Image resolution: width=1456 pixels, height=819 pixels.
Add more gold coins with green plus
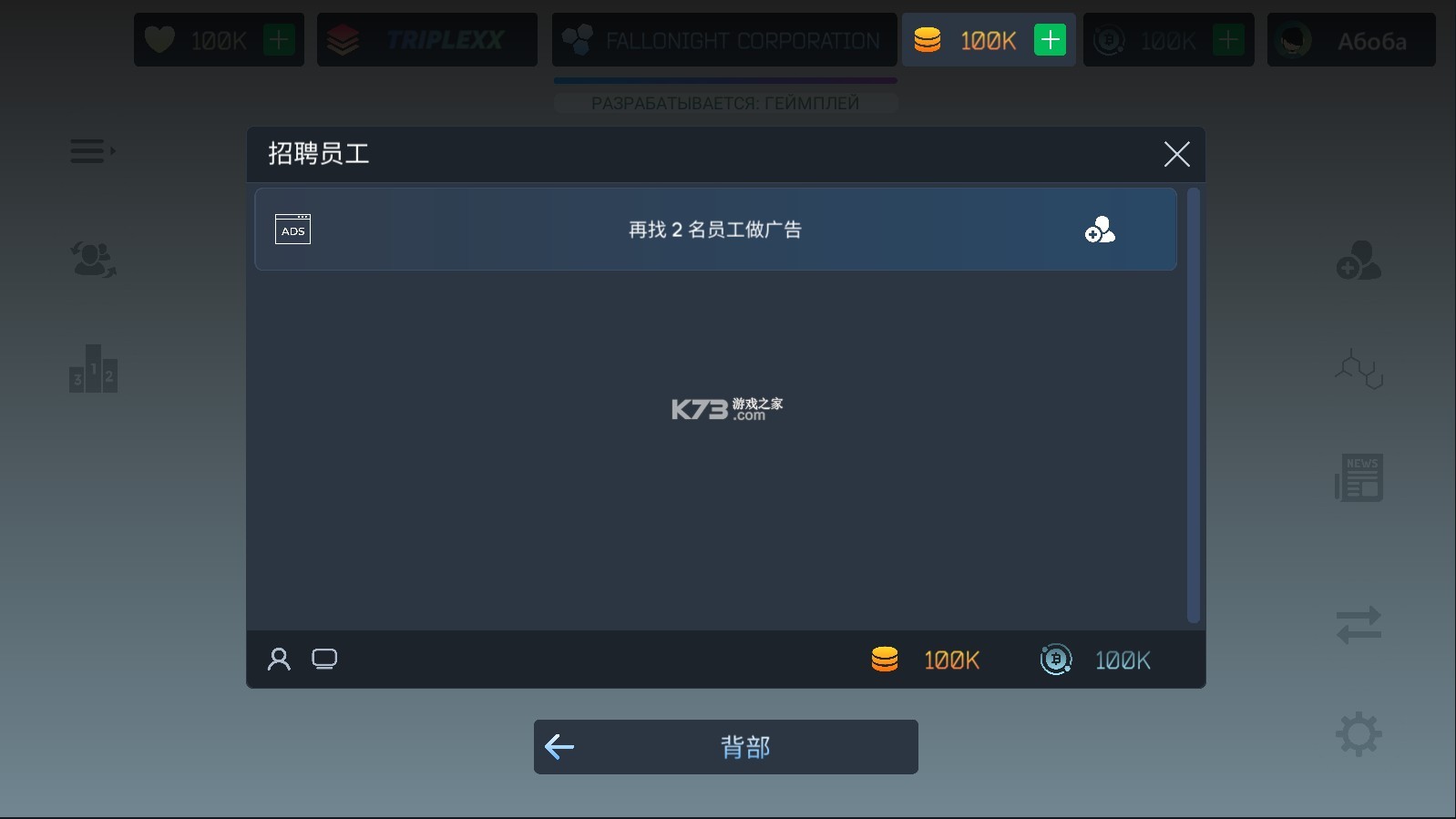click(1050, 40)
